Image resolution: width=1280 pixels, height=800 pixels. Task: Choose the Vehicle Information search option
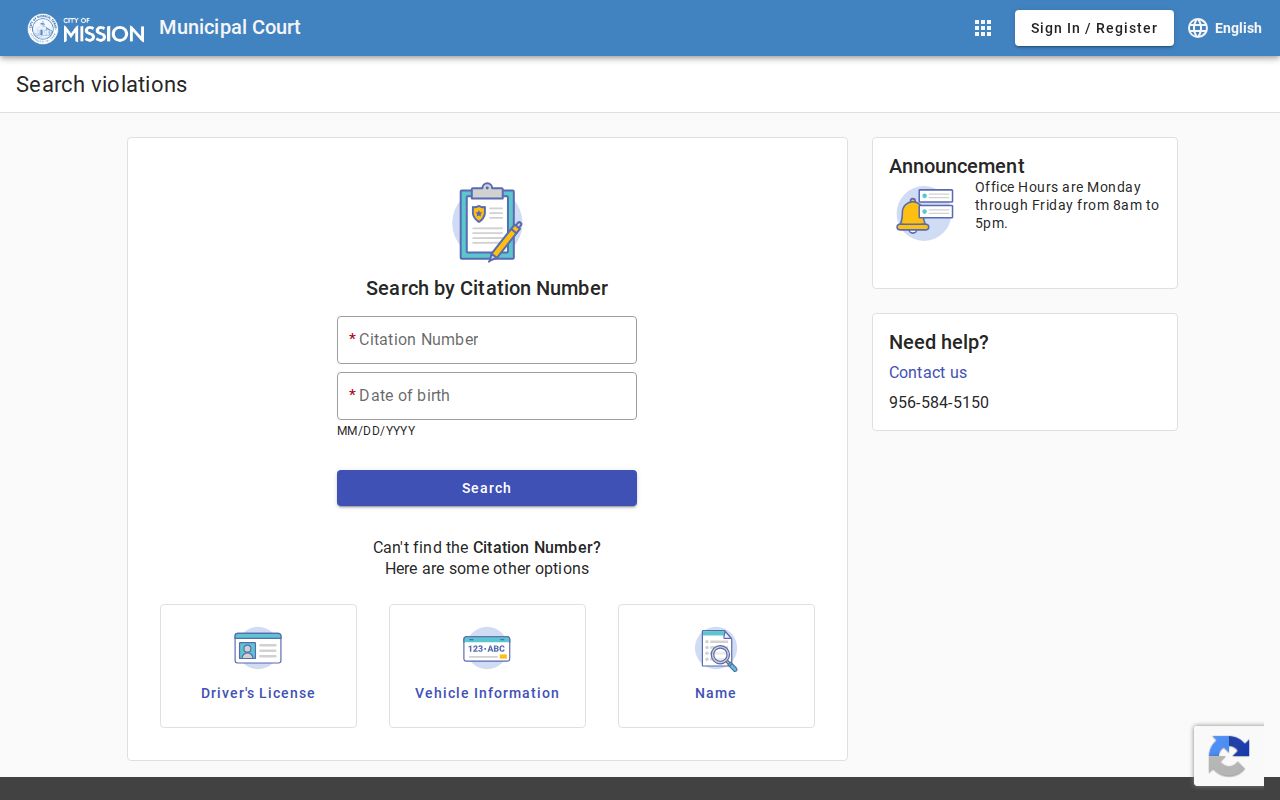click(x=487, y=666)
